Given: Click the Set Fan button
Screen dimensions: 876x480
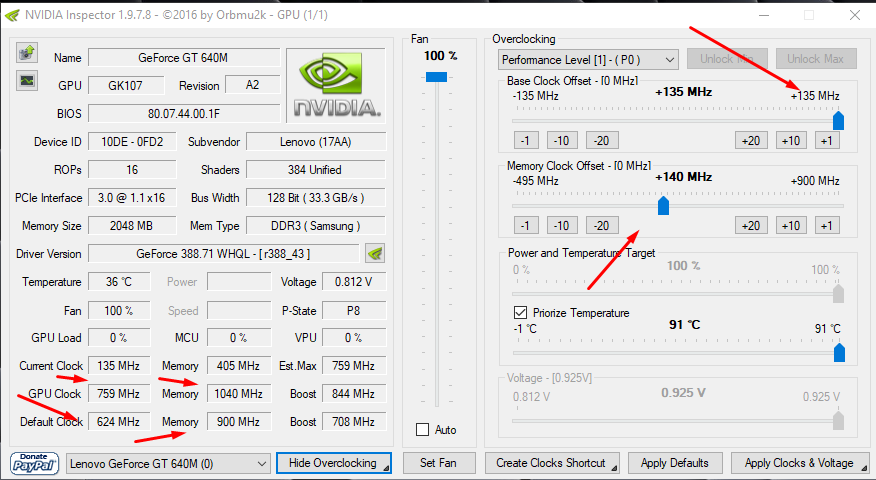Looking at the screenshot, I should (x=439, y=463).
